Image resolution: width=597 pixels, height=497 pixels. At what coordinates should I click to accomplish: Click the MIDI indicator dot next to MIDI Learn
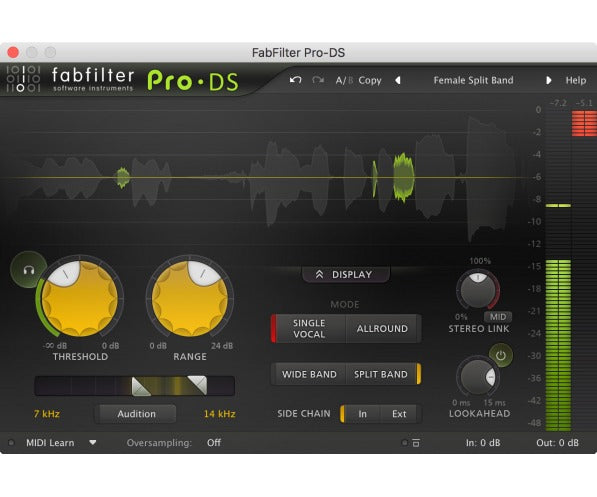[x=11, y=443]
